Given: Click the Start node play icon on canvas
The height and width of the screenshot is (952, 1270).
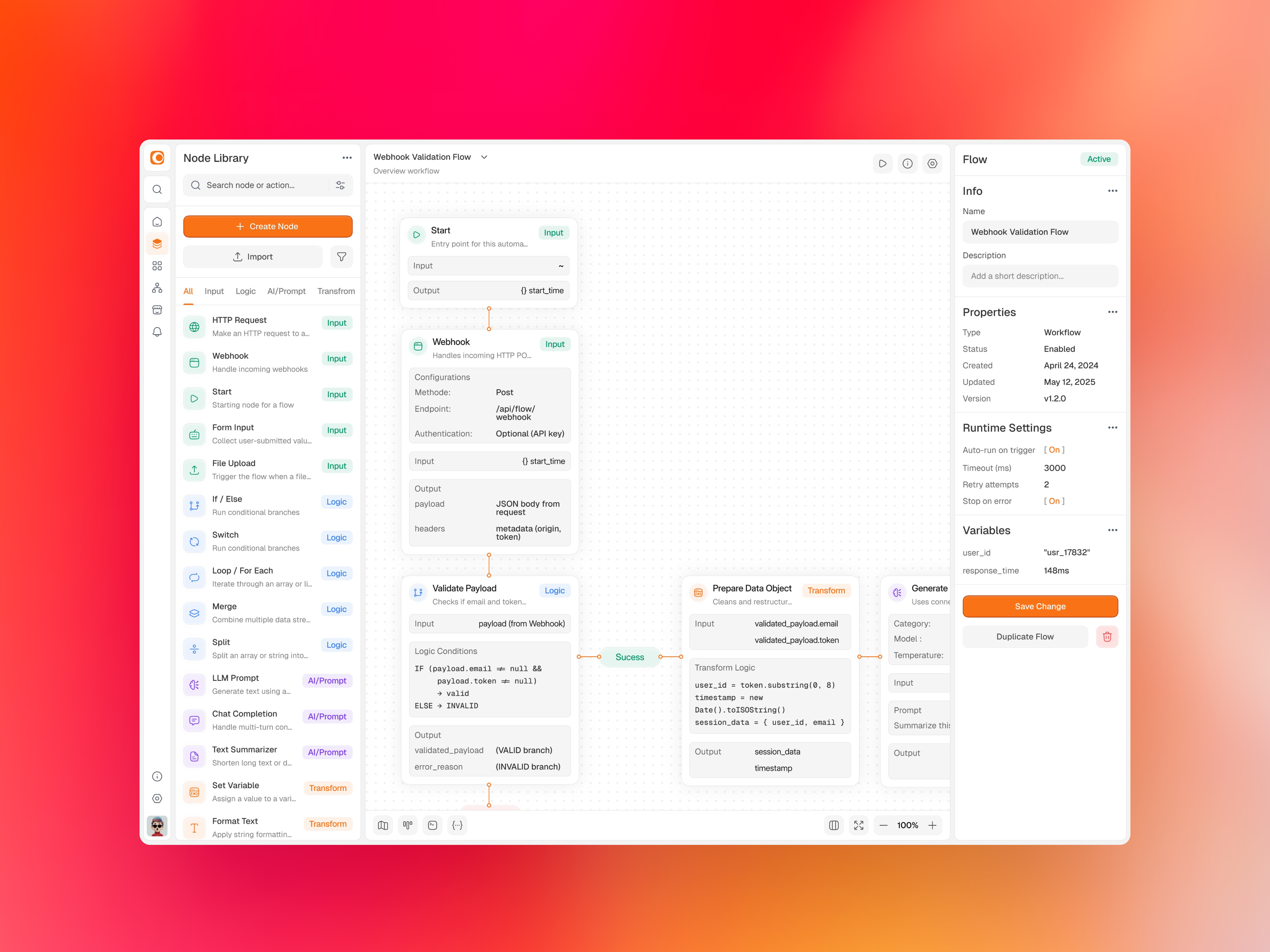Looking at the screenshot, I should click(416, 235).
